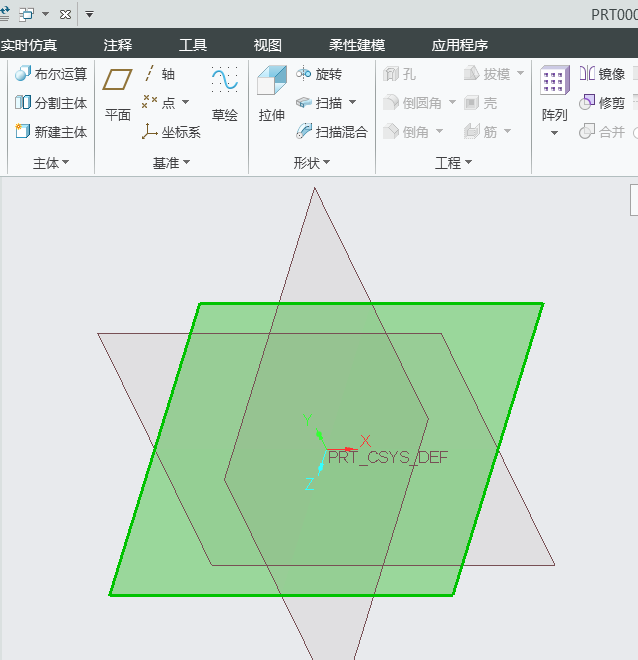Select the PRT_CSYS_DEF coordinate system label
This screenshot has height=660, width=638.
[x=388, y=457]
